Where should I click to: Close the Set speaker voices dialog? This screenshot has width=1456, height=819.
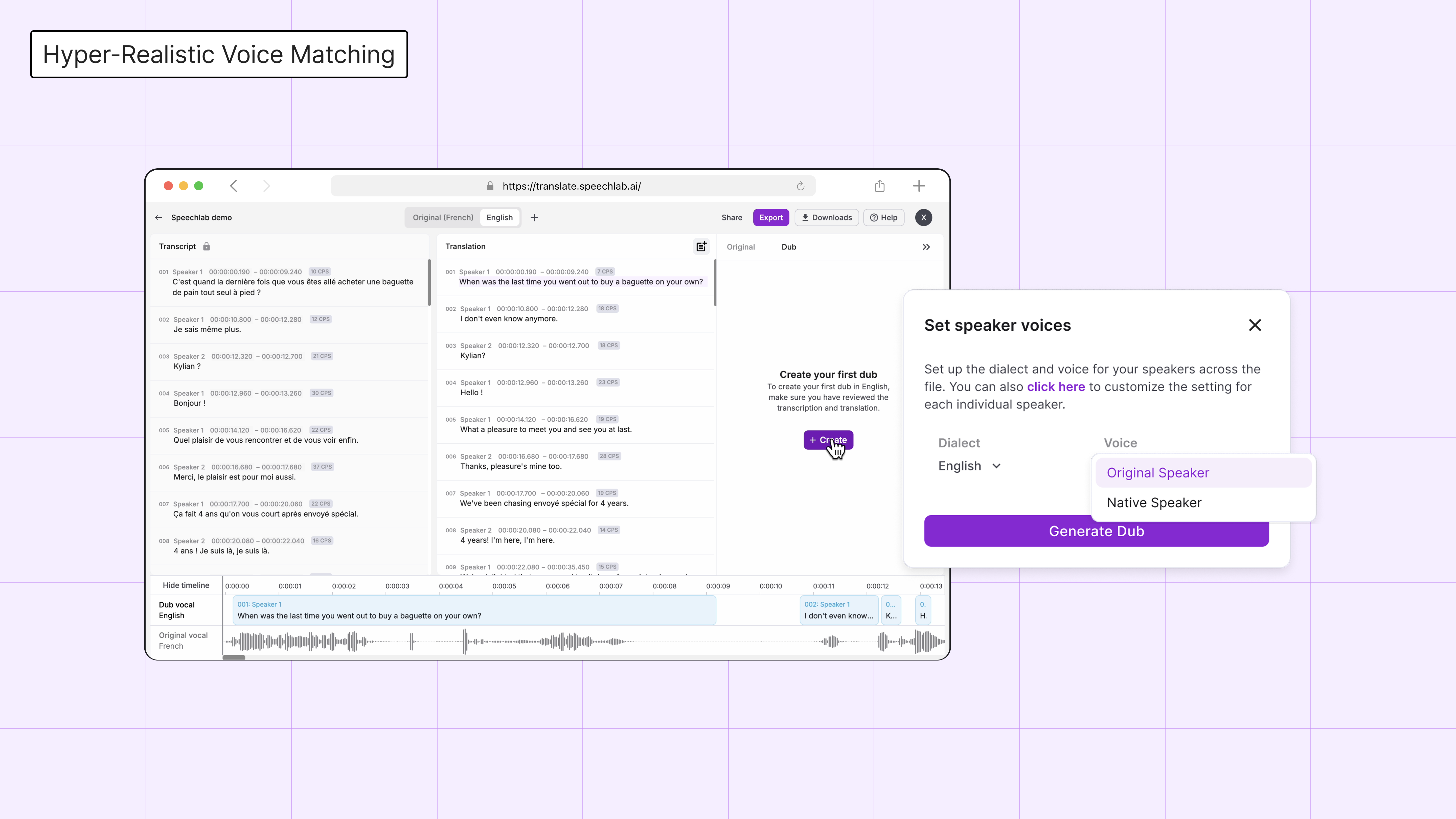(x=1255, y=325)
